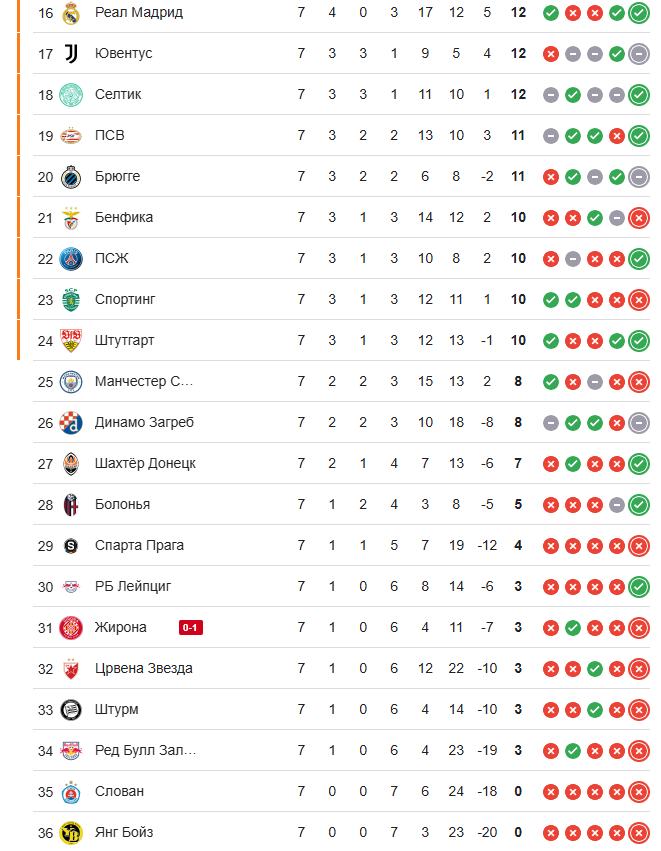Open the Црвена Звезда team link
Screen dimensions: 661x851
(143, 669)
